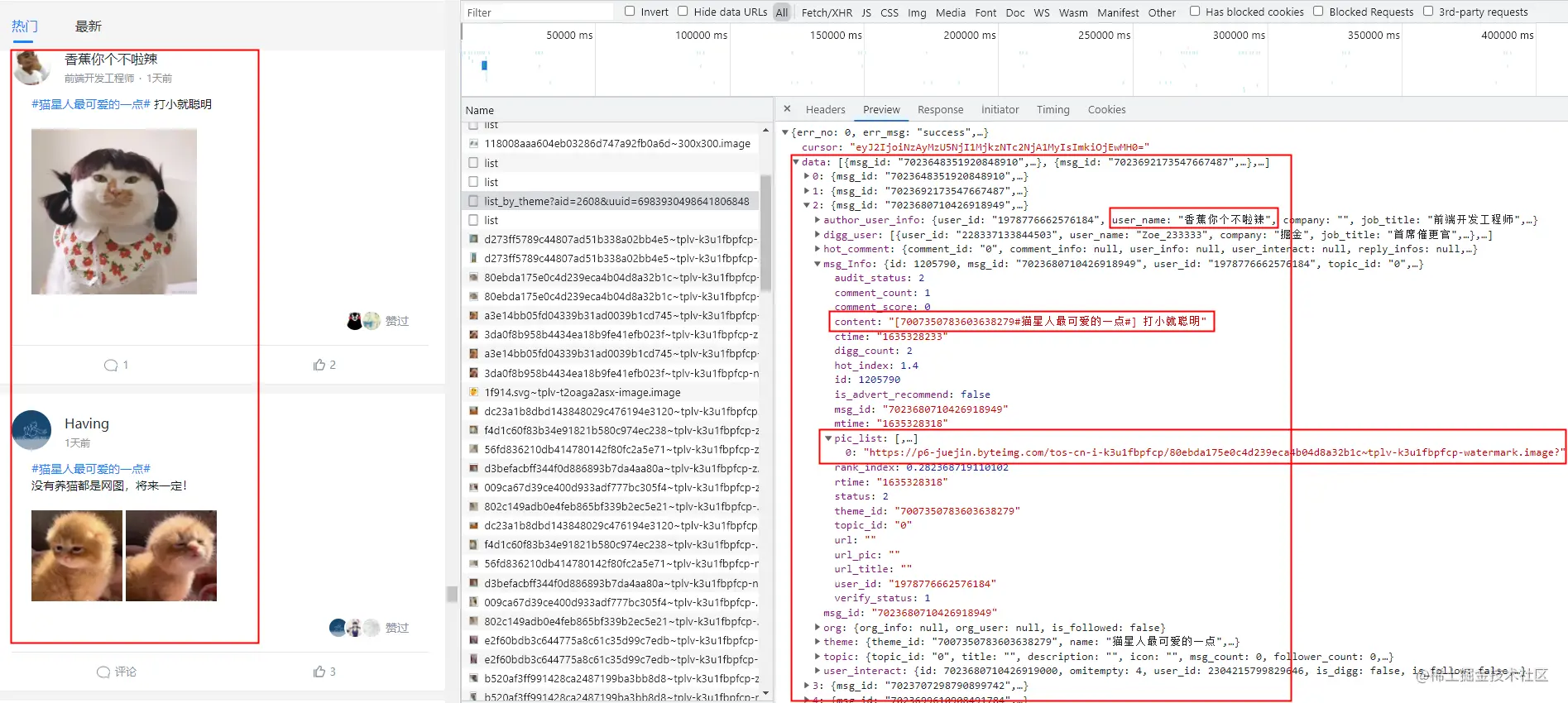Image resolution: width=1568 pixels, height=703 pixels.
Task: Collapse pic_list node
Action: click(828, 438)
